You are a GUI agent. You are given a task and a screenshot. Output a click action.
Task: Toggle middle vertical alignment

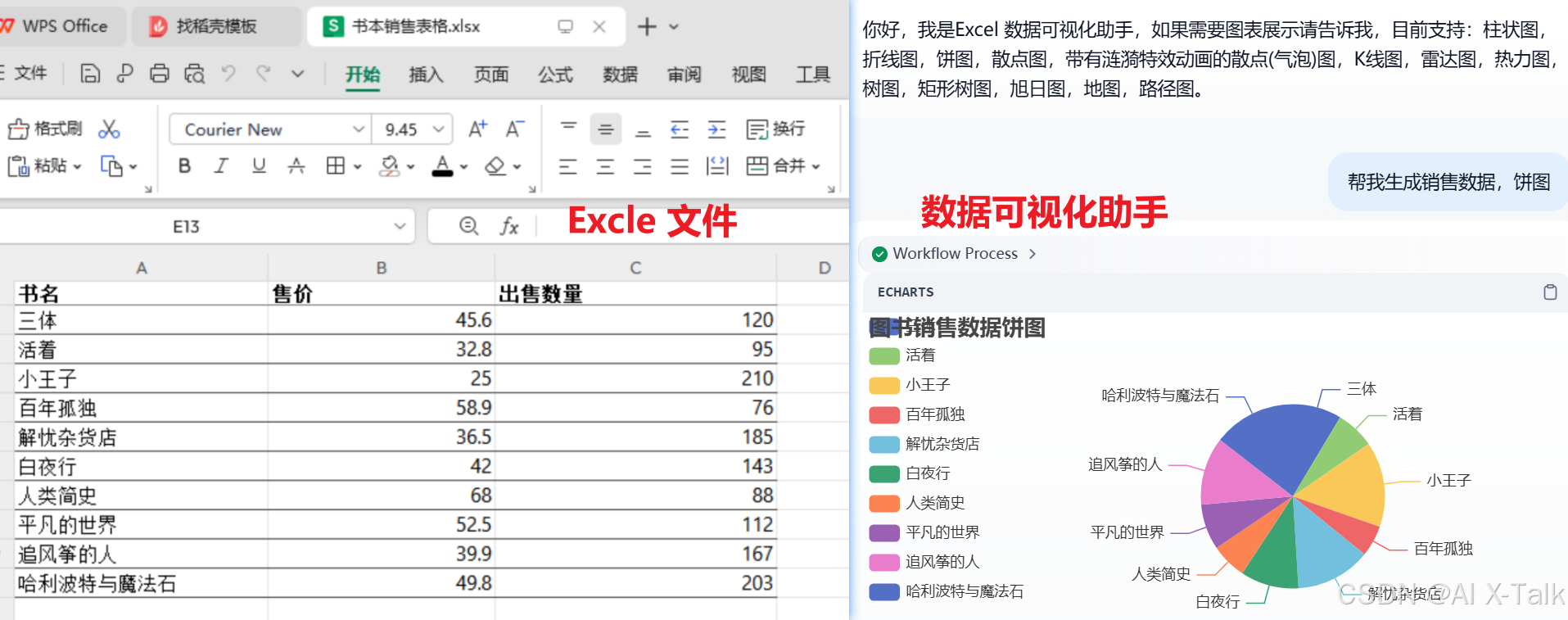[606, 129]
